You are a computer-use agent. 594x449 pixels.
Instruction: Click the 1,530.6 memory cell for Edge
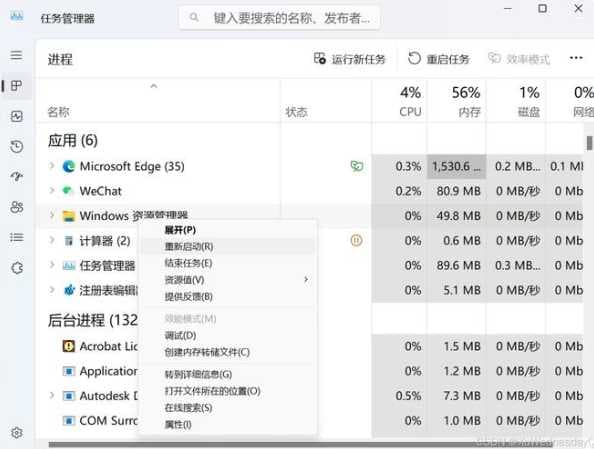[x=457, y=166]
